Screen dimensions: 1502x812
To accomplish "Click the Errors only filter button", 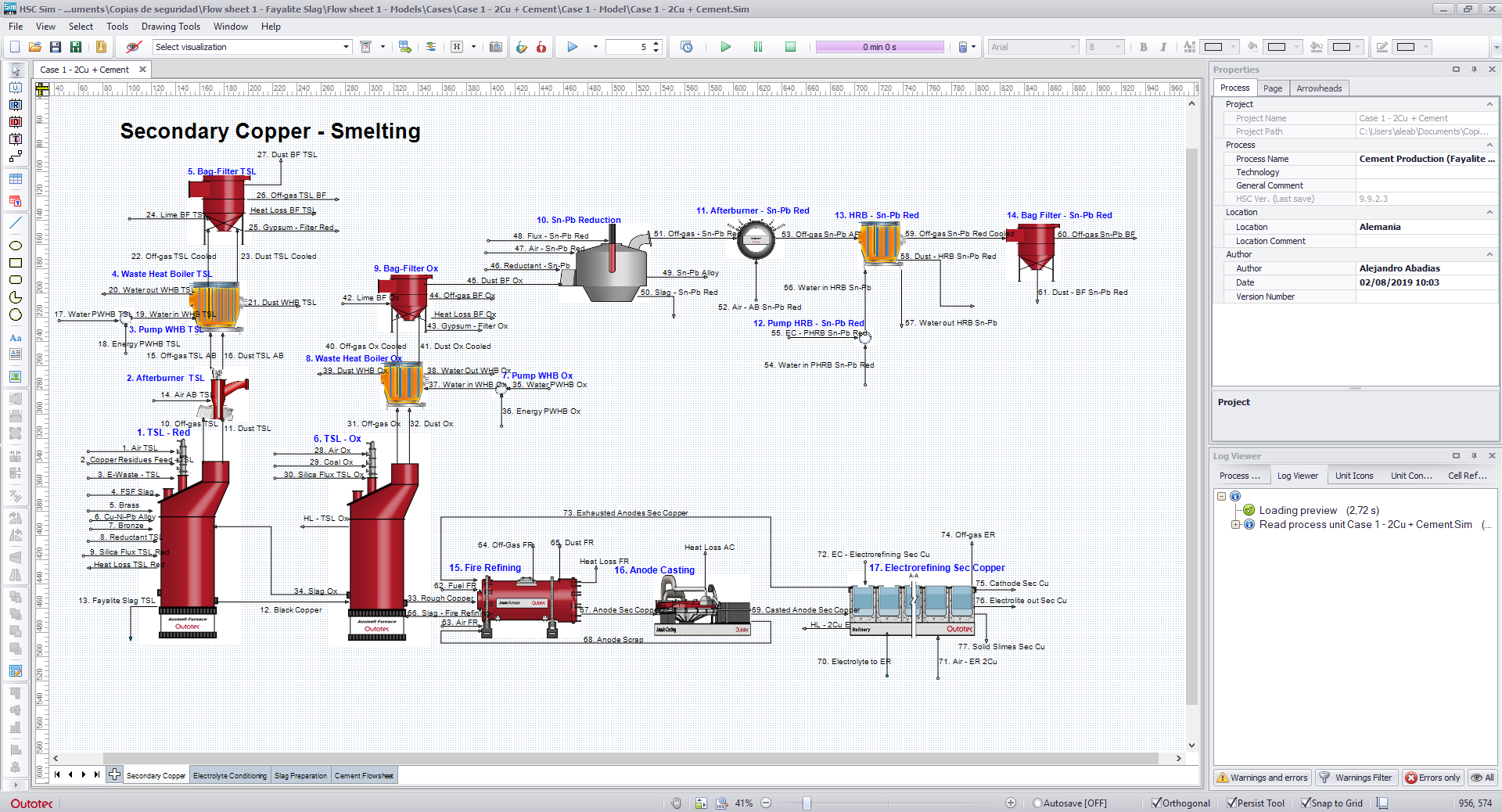I will (x=1432, y=778).
